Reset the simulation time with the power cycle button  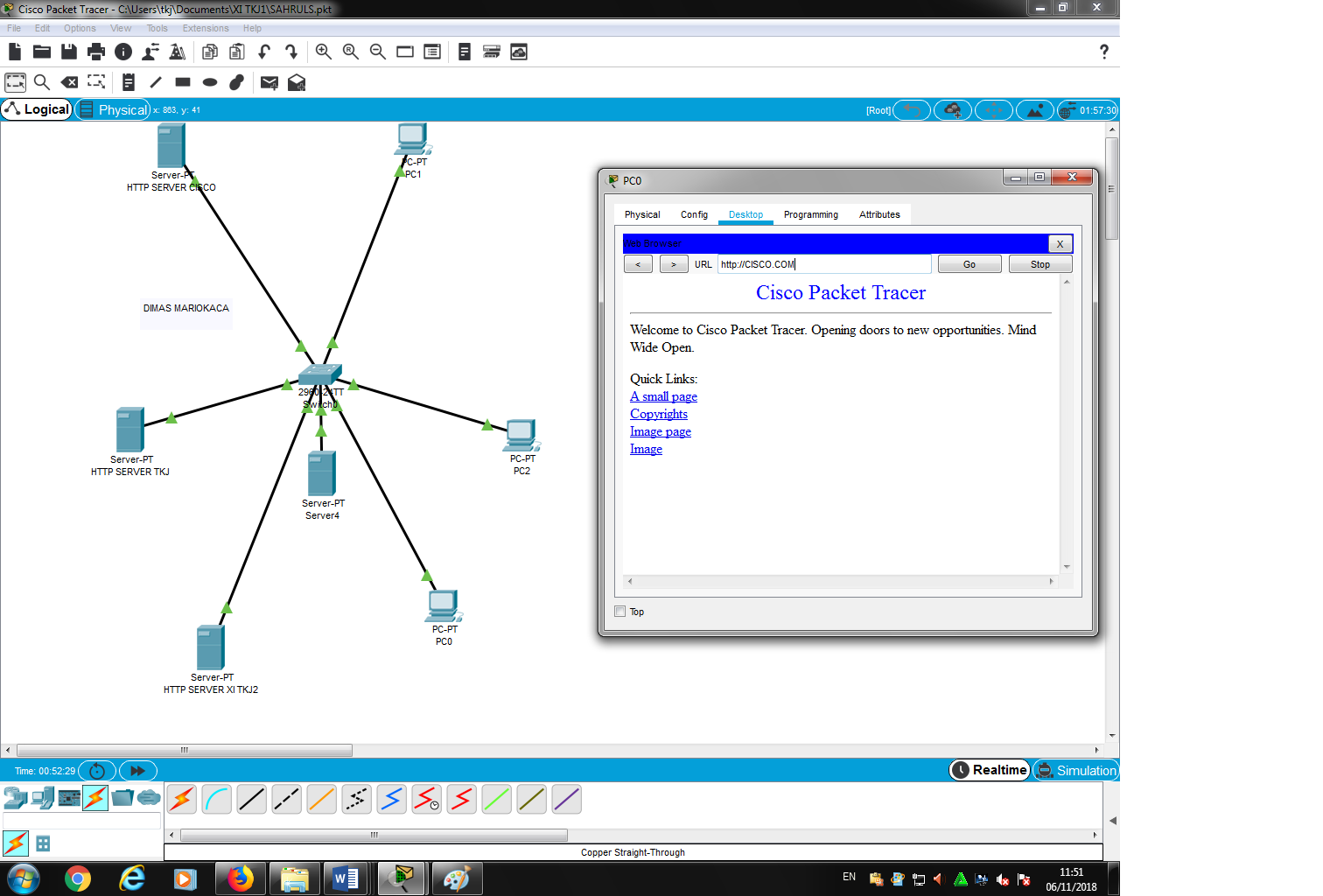click(x=97, y=771)
